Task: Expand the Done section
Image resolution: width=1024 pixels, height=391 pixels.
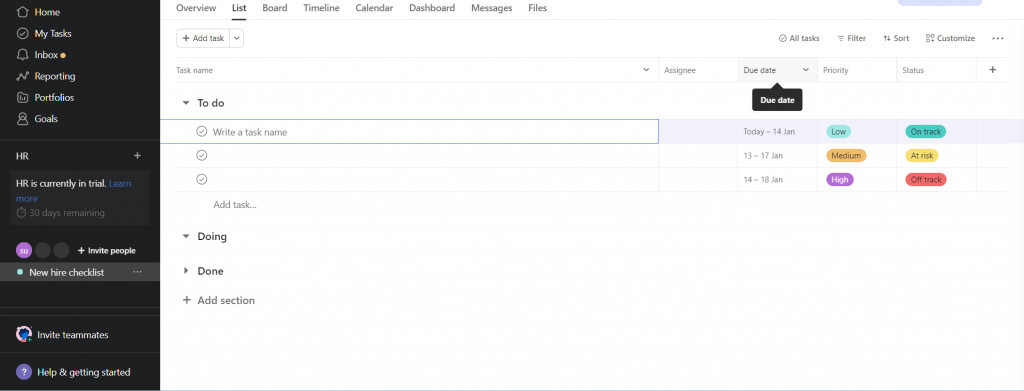Action: click(185, 271)
